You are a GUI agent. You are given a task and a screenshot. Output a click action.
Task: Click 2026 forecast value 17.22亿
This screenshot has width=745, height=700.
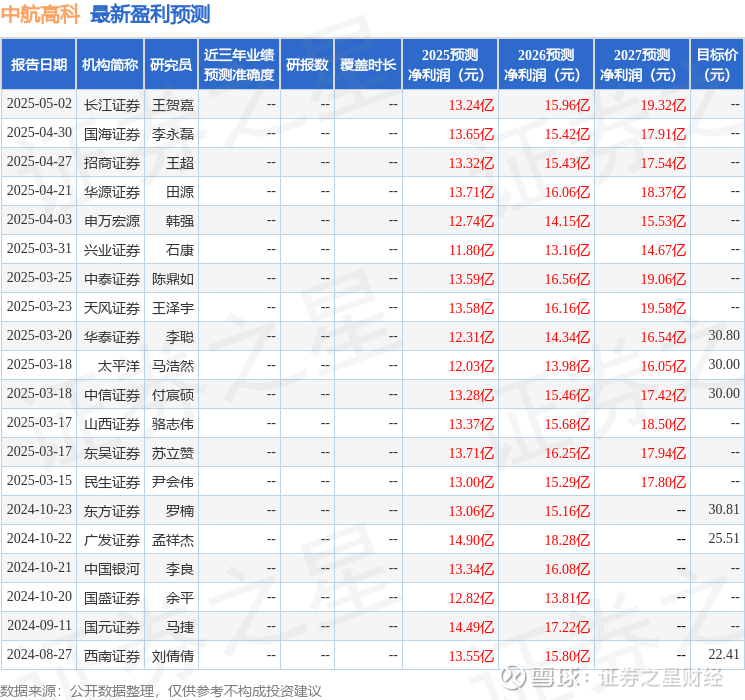(x=567, y=627)
